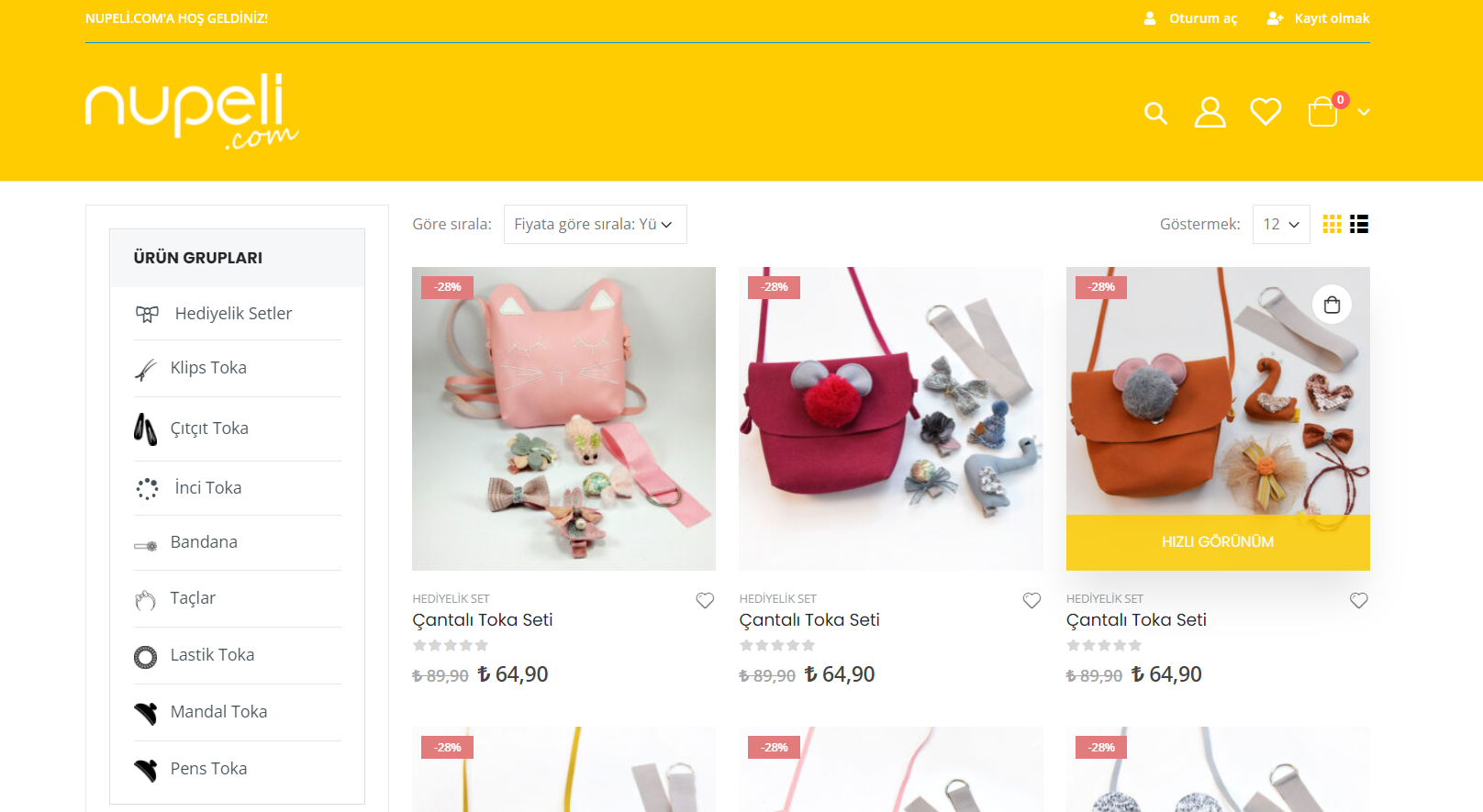Add orange bag set to cart icon
This screenshot has width=1483, height=812.
[x=1332, y=305]
